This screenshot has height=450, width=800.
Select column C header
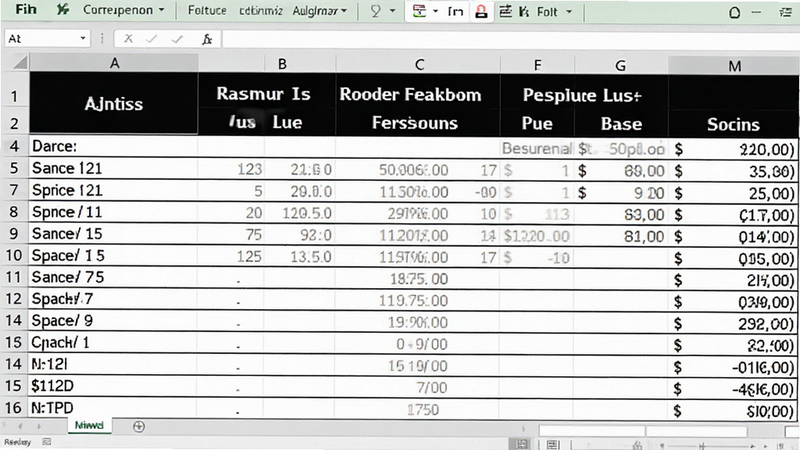pos(419,64)
